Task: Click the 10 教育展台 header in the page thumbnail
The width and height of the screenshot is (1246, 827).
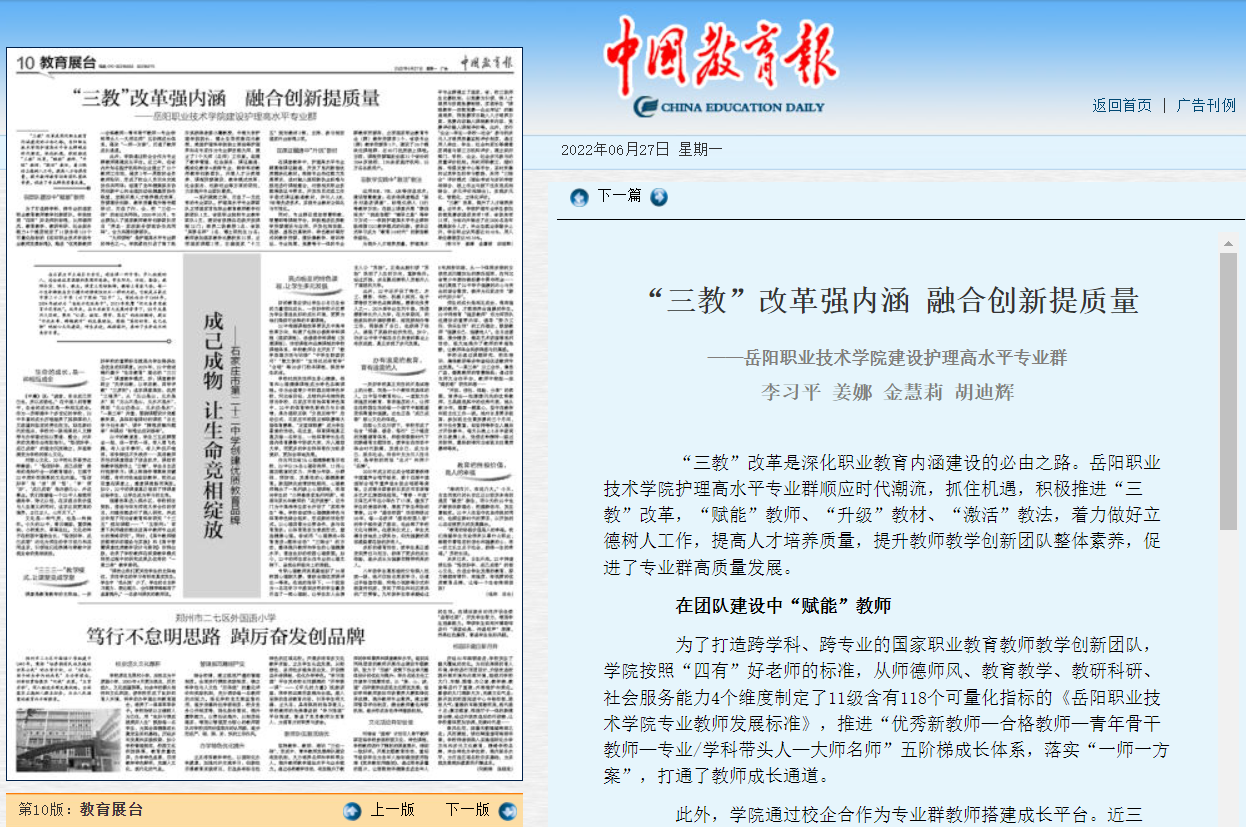Action: (57, 63)
